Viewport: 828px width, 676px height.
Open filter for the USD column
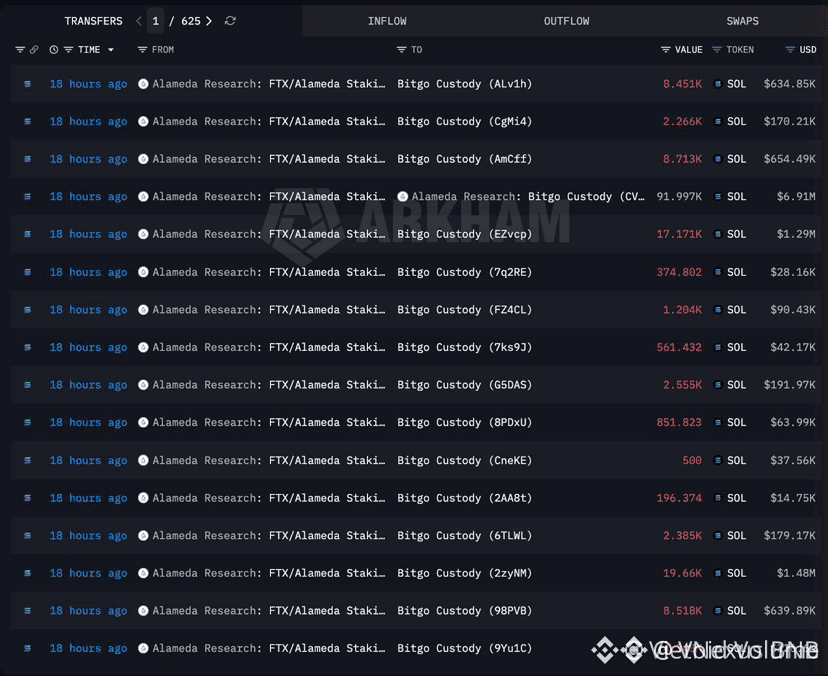(790, 50)
